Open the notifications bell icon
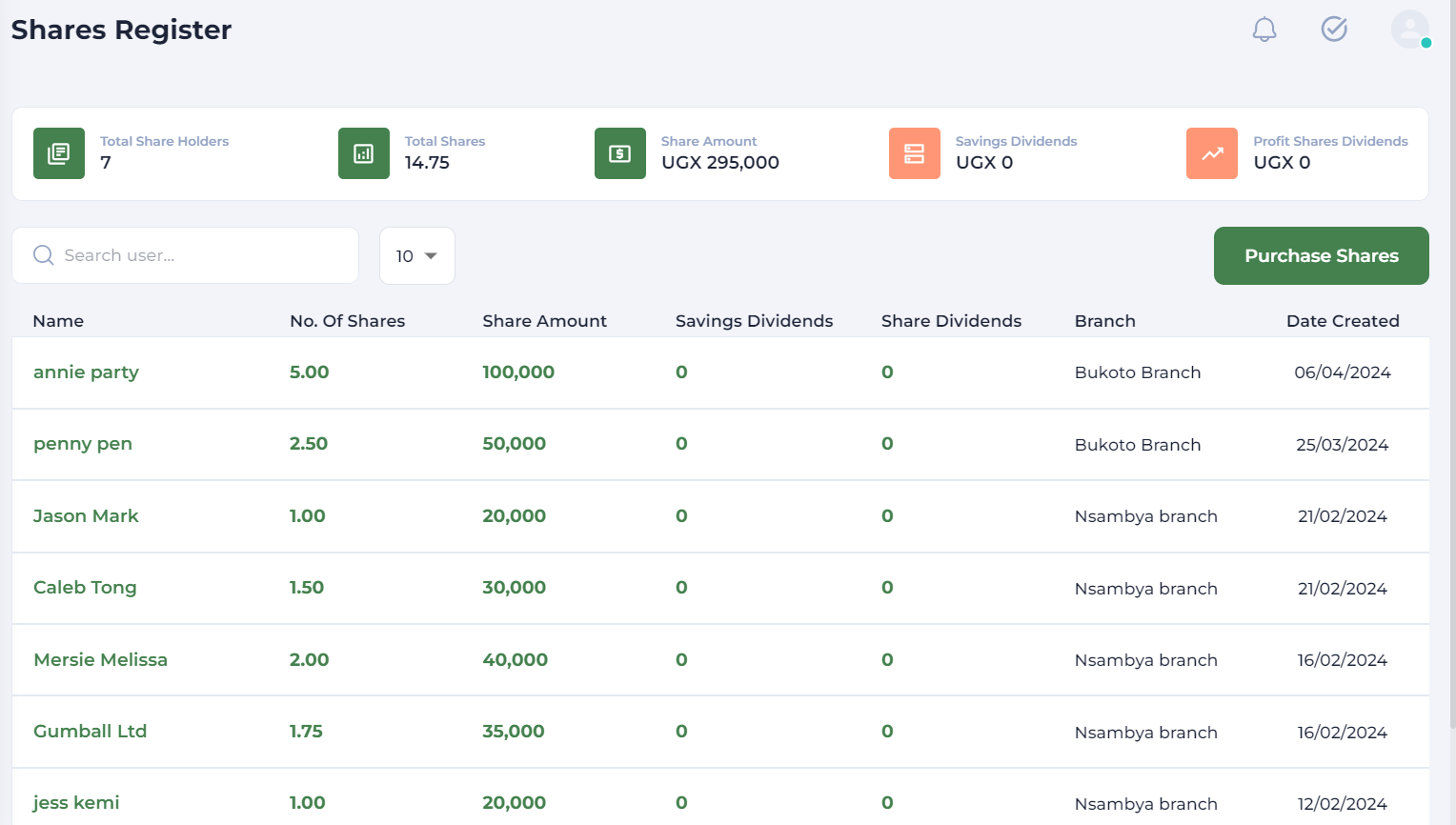Viewport: 1456px width, 825px height. pyautogui.click(x=1264, y=30)
